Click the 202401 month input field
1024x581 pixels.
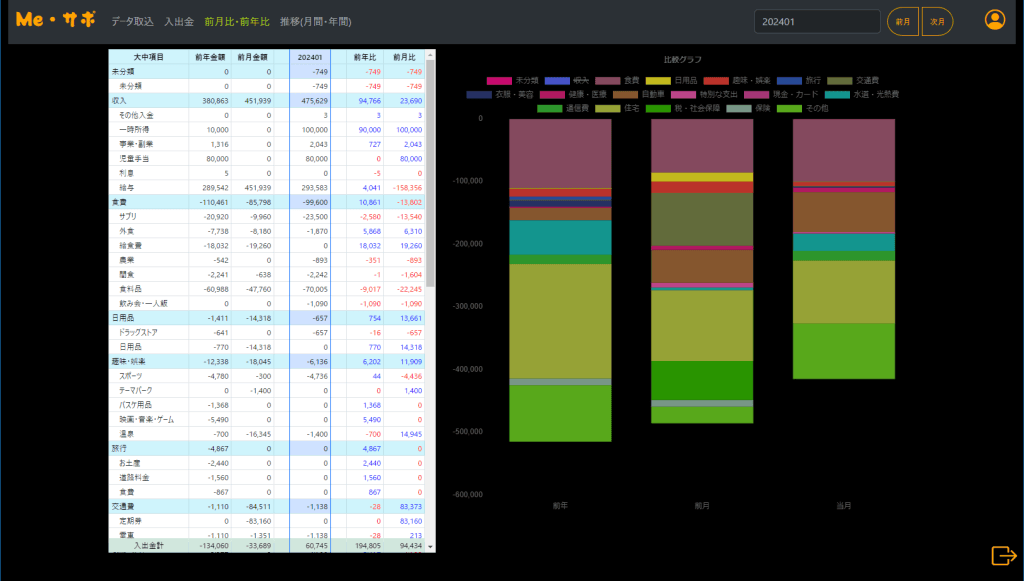[x=816, y=21]
